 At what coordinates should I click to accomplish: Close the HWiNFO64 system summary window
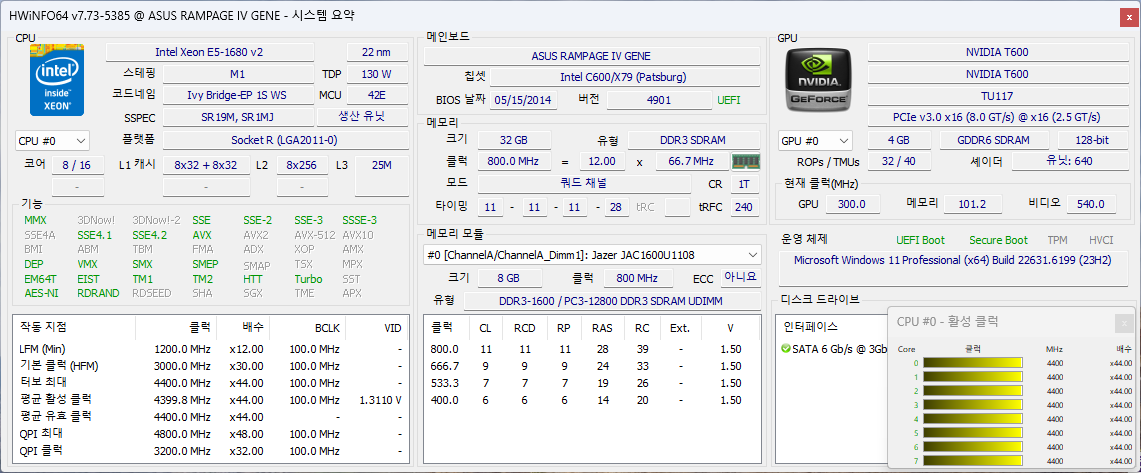[1129, 16]
